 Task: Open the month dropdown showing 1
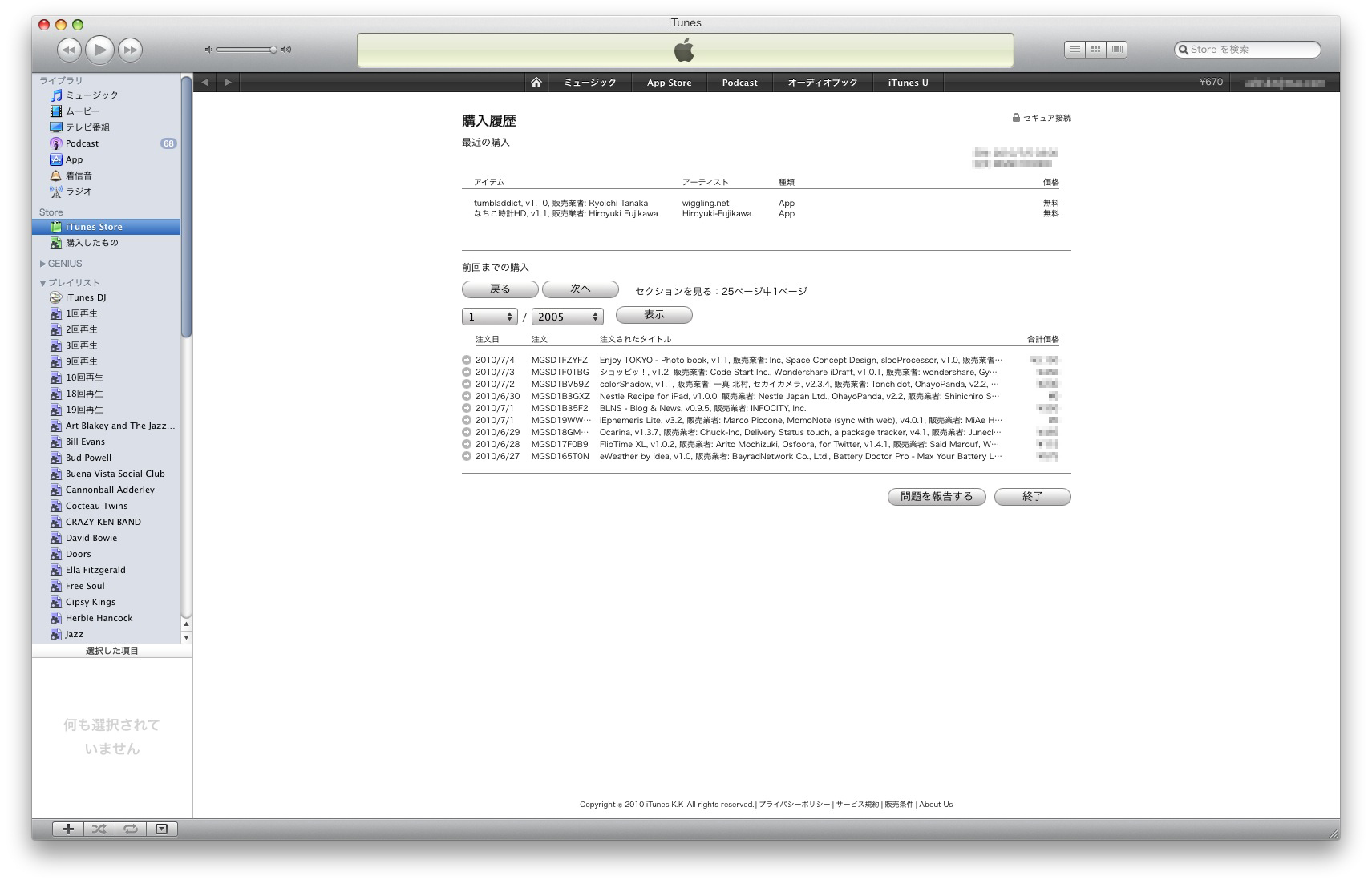pos(489,317)
